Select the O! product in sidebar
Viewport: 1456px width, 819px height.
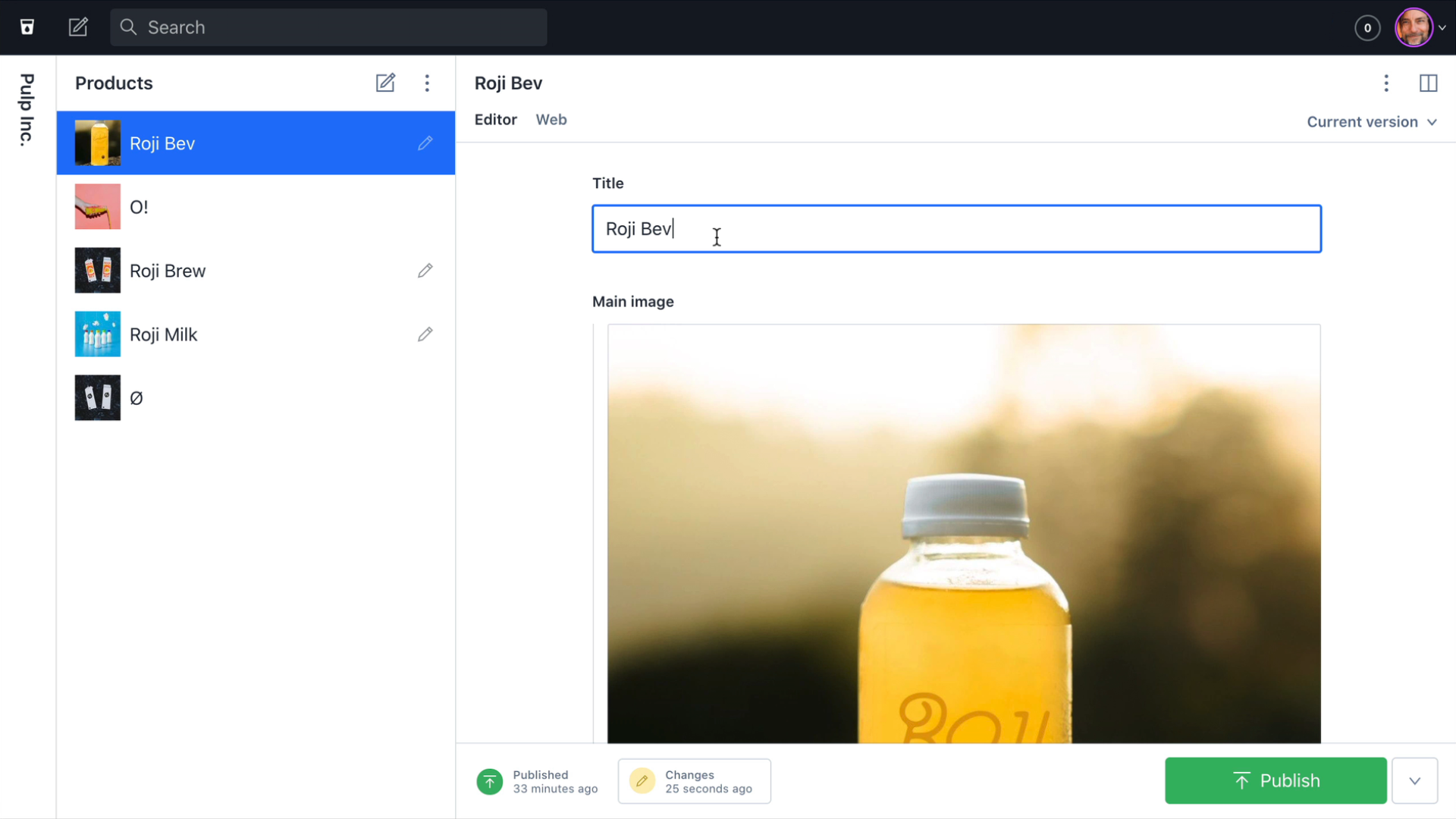(255, 206)
